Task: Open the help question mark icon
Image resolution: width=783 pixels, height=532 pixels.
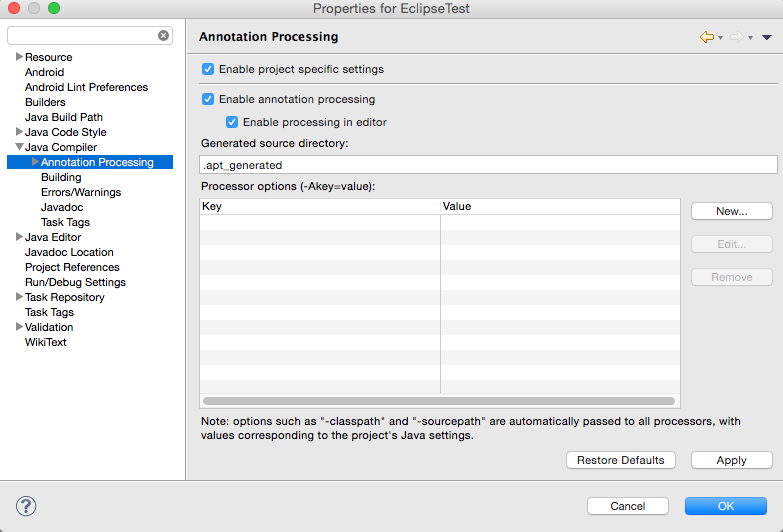Action: (27, 506)
